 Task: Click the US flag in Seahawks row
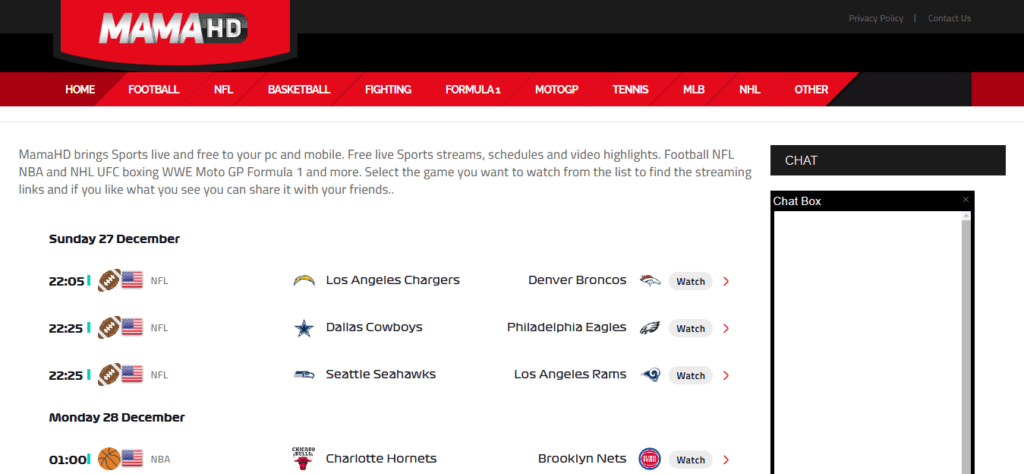tap(132, 374)
